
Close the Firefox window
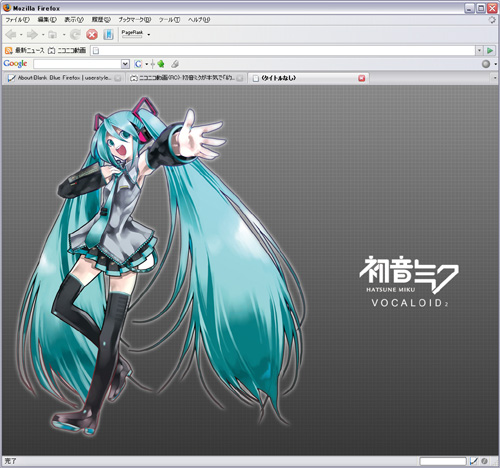click(492, 8)
